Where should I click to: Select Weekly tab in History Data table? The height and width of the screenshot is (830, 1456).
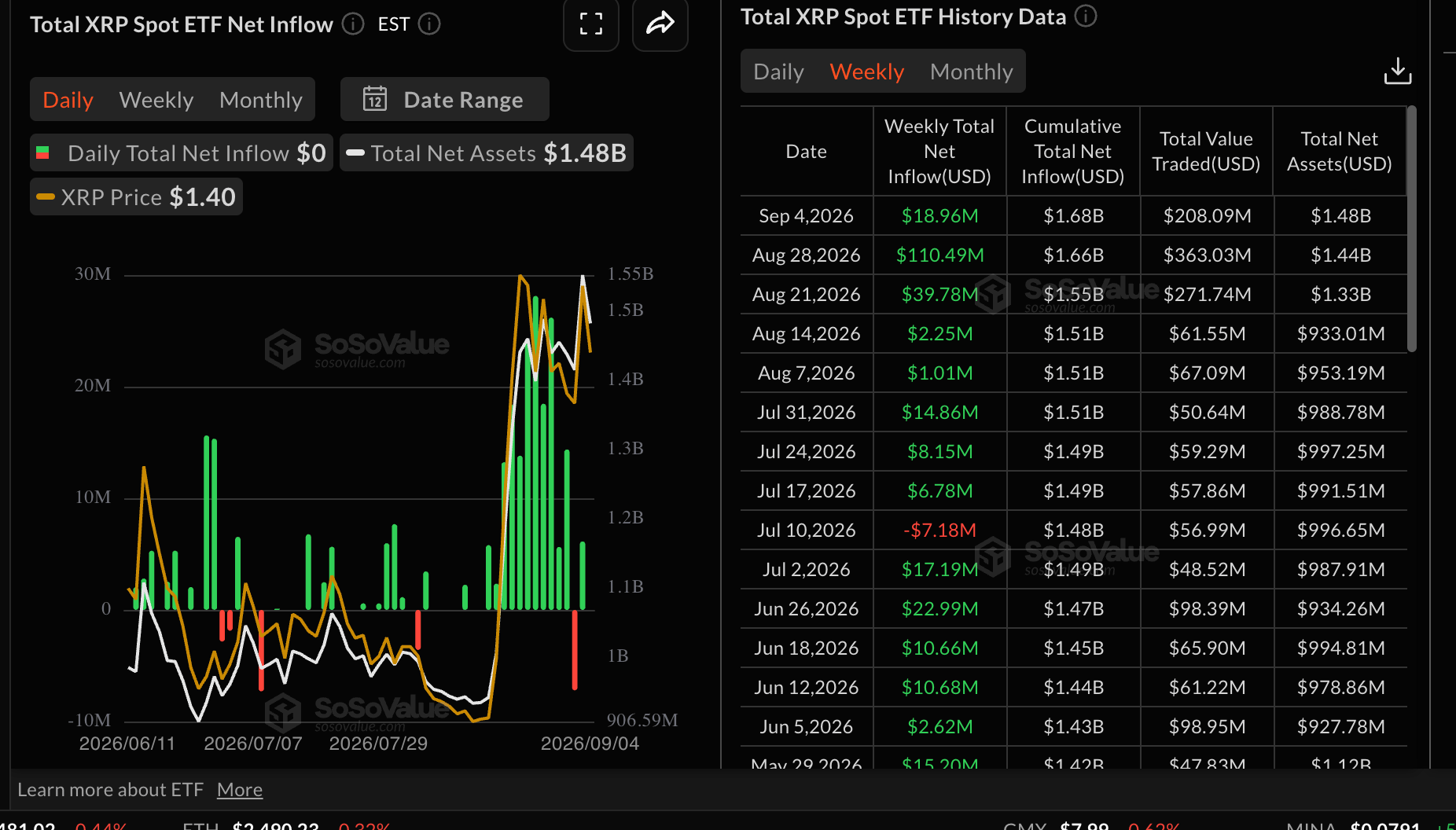tap(867, 72)
